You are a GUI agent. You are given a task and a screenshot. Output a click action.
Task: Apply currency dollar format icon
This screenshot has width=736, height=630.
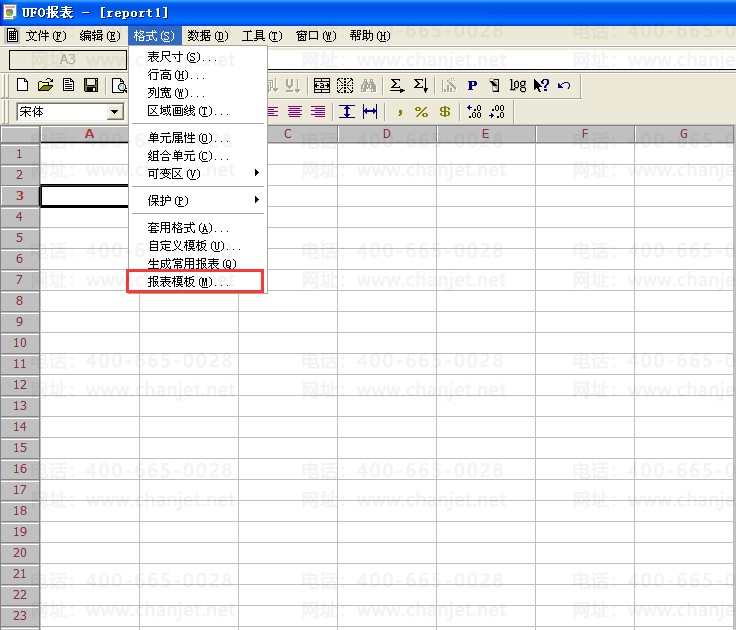[445, 112]
